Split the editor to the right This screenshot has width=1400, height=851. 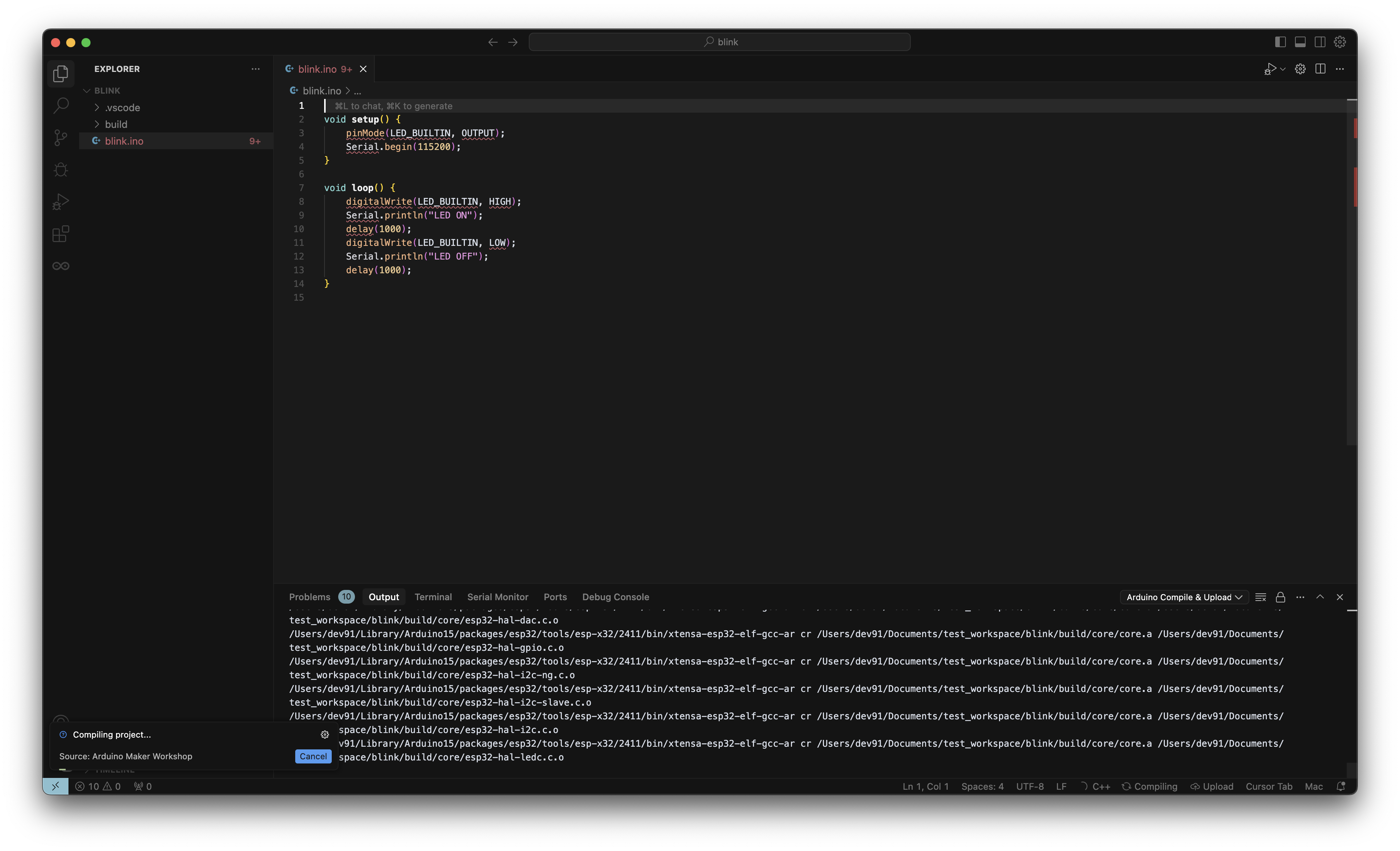click(x=1320, y=69)
